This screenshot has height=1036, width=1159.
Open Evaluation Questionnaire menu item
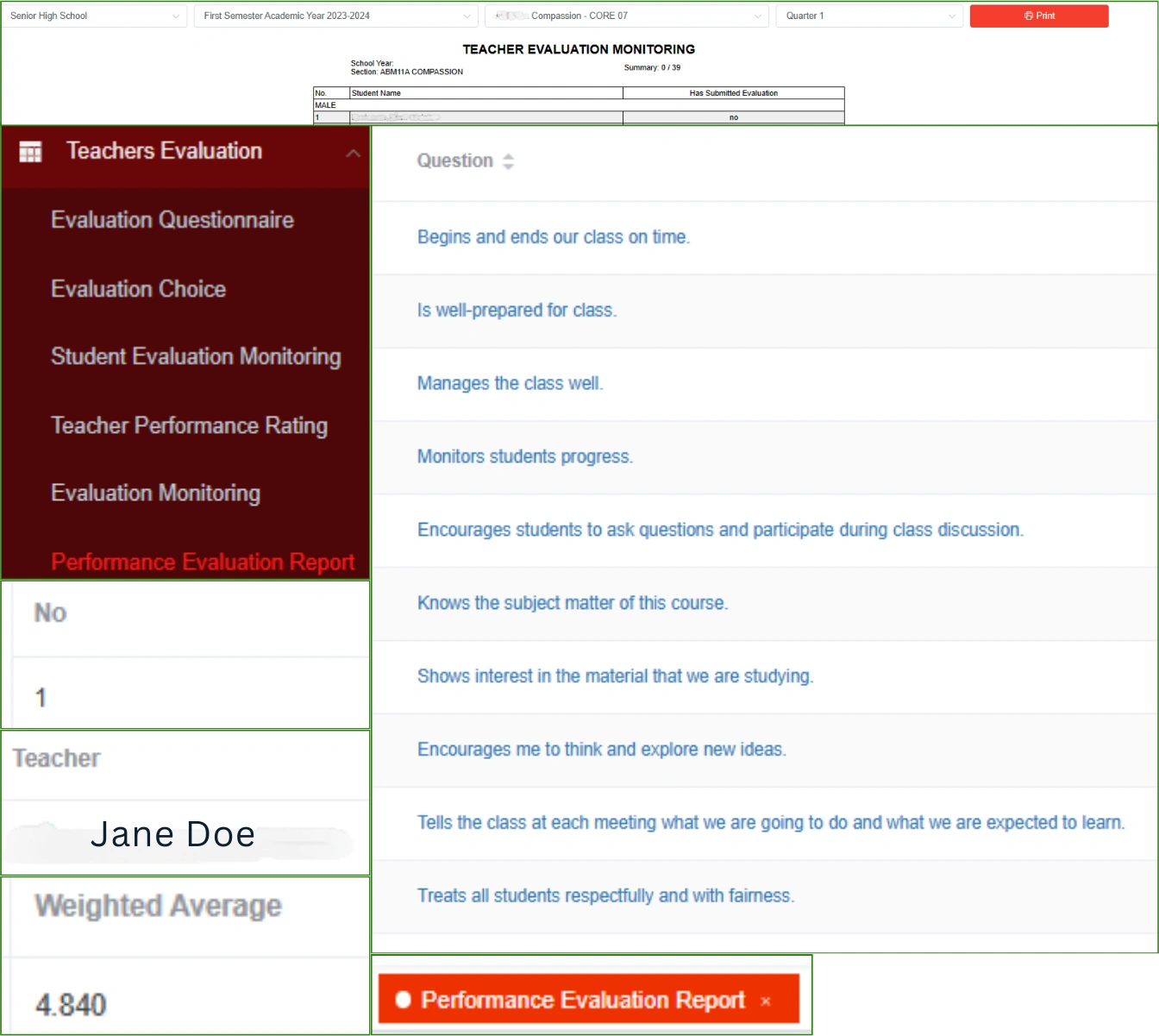coord(172,220)
